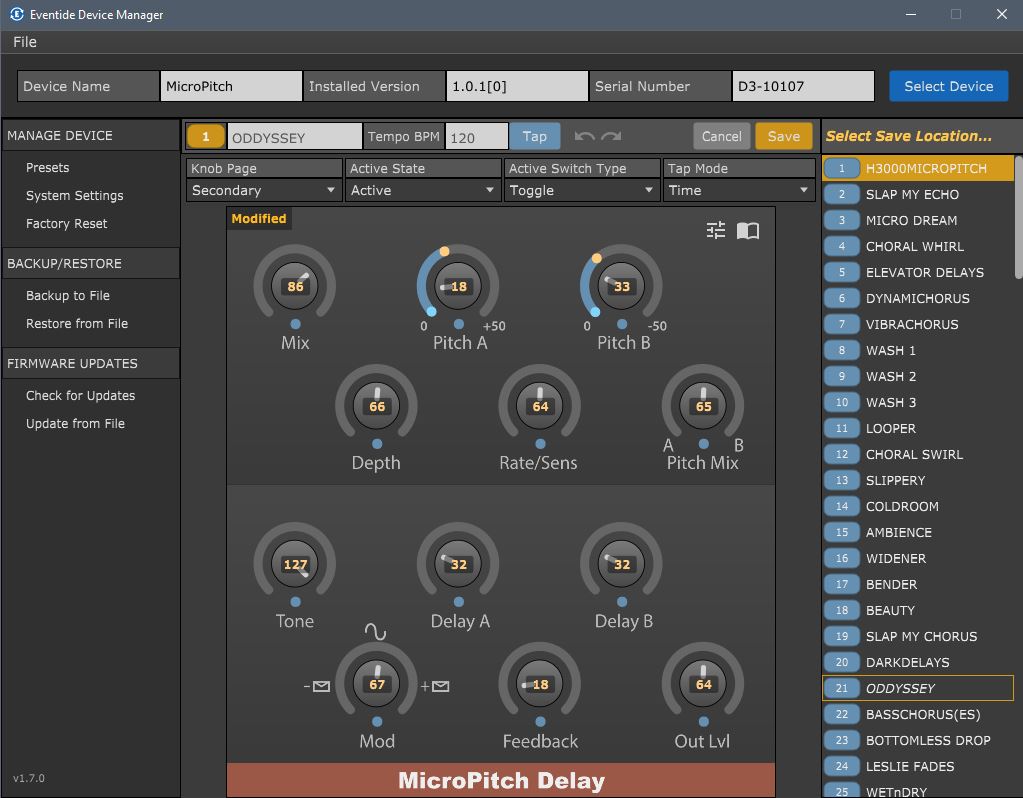Click the blue dot under Delay B knob
This screenshot has height=798, width=1023.
click(622, 602)
